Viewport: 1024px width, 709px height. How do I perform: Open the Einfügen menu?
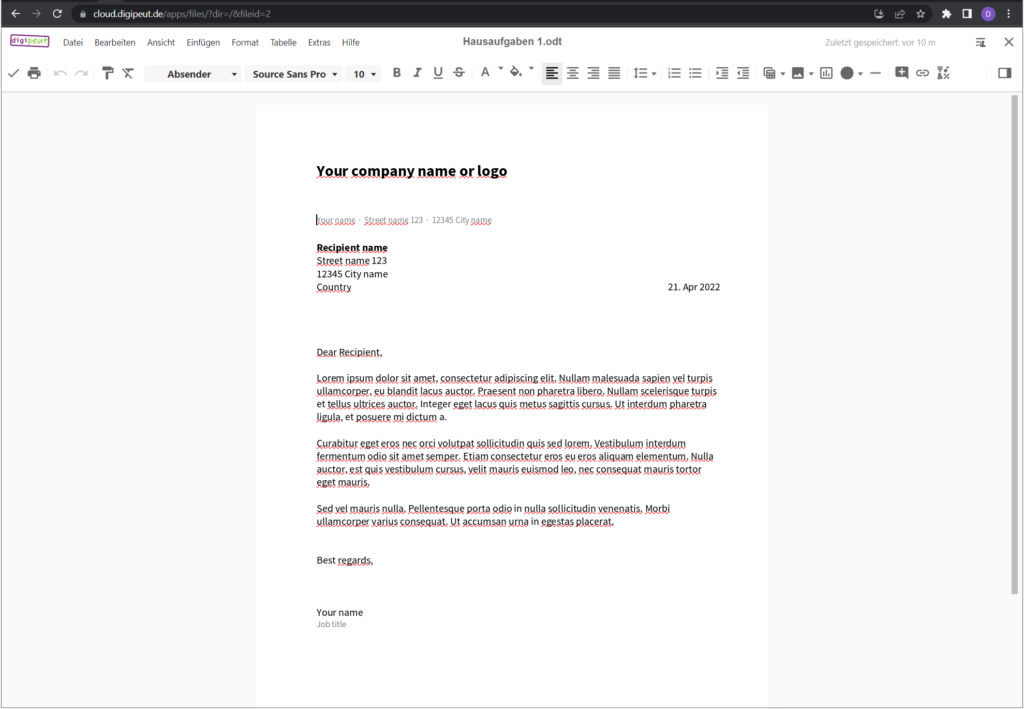(x=203, y=42)
